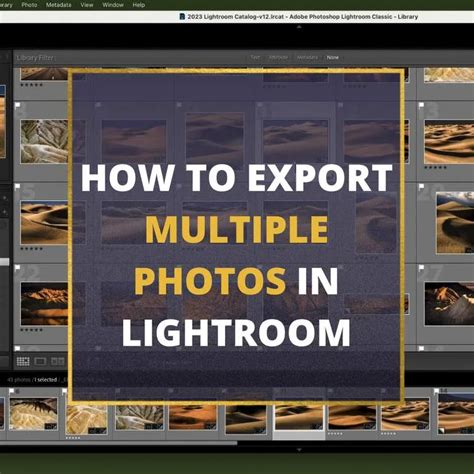Click star rating under right rippled dunes photo
Image resolution: width=474 pixels, height=474 pixels.
[x=436, y=168]
